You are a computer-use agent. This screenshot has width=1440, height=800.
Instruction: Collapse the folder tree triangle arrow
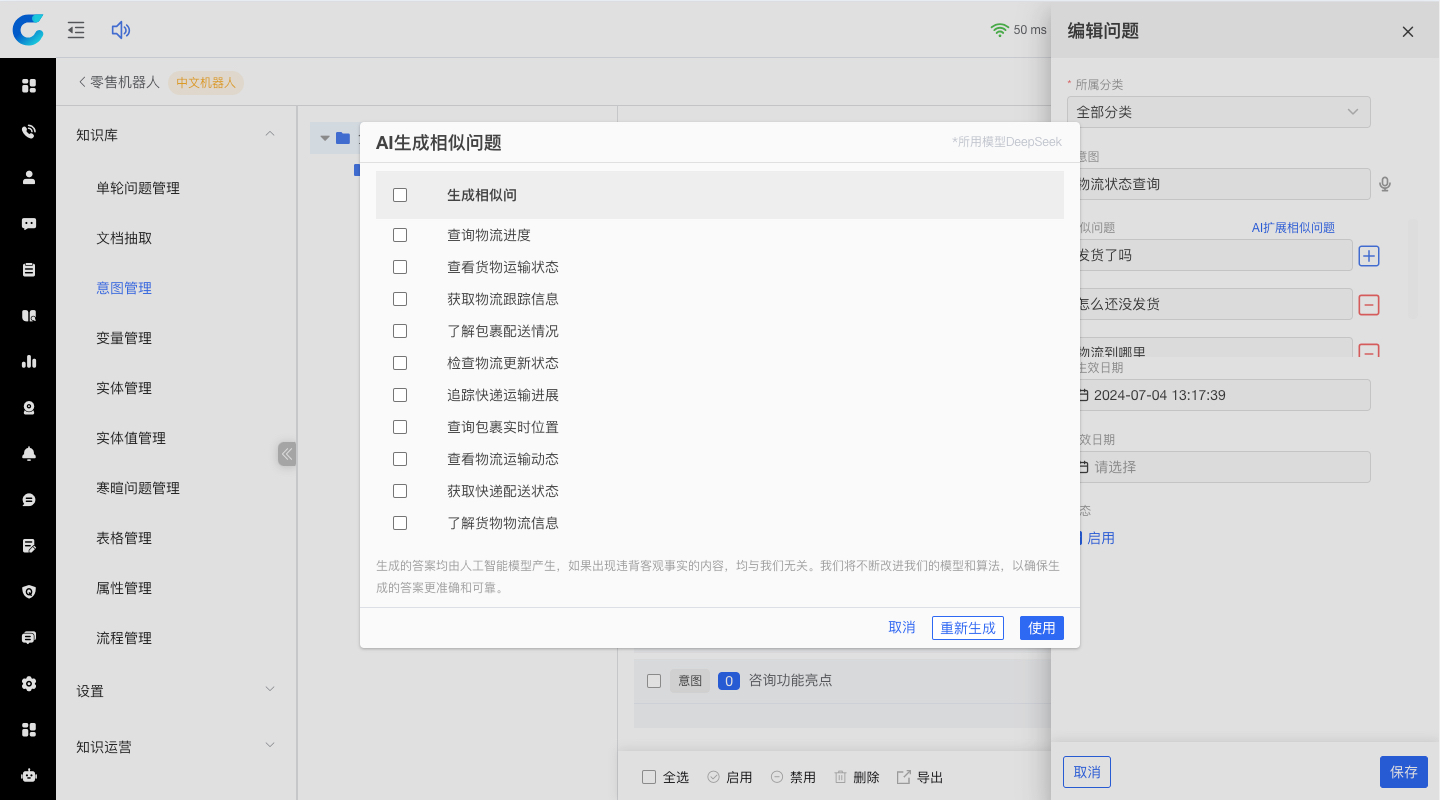click(x=324, y=138)
